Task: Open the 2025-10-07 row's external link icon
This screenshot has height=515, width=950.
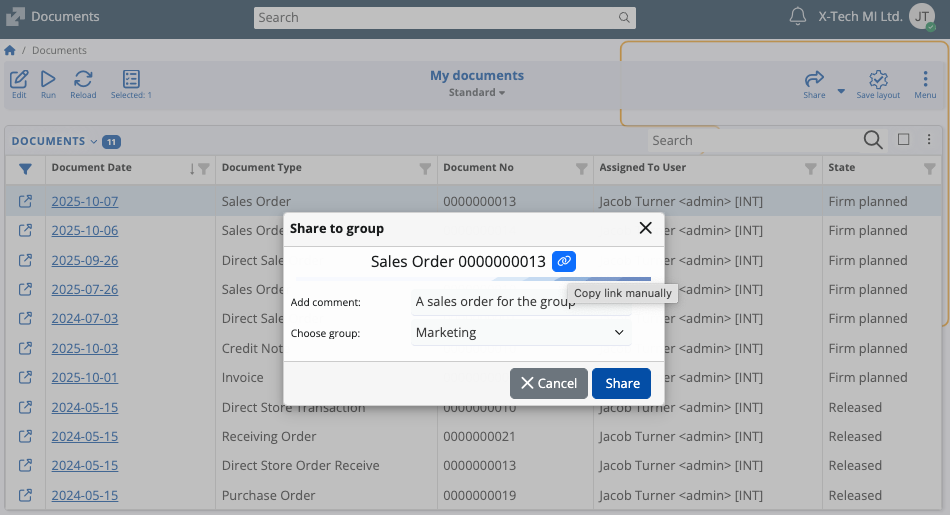Action: [x=26, y=201]
